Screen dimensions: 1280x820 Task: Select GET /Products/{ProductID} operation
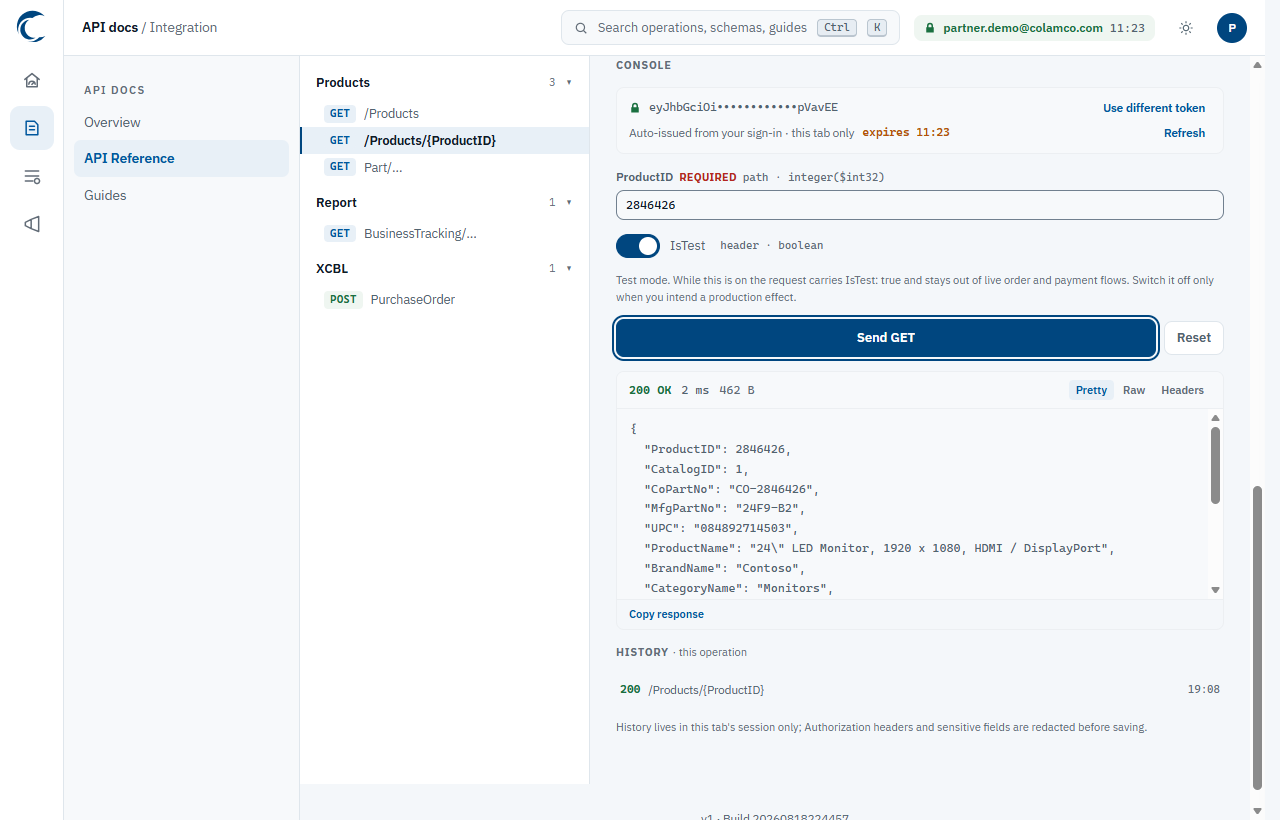tap(445, 140)
